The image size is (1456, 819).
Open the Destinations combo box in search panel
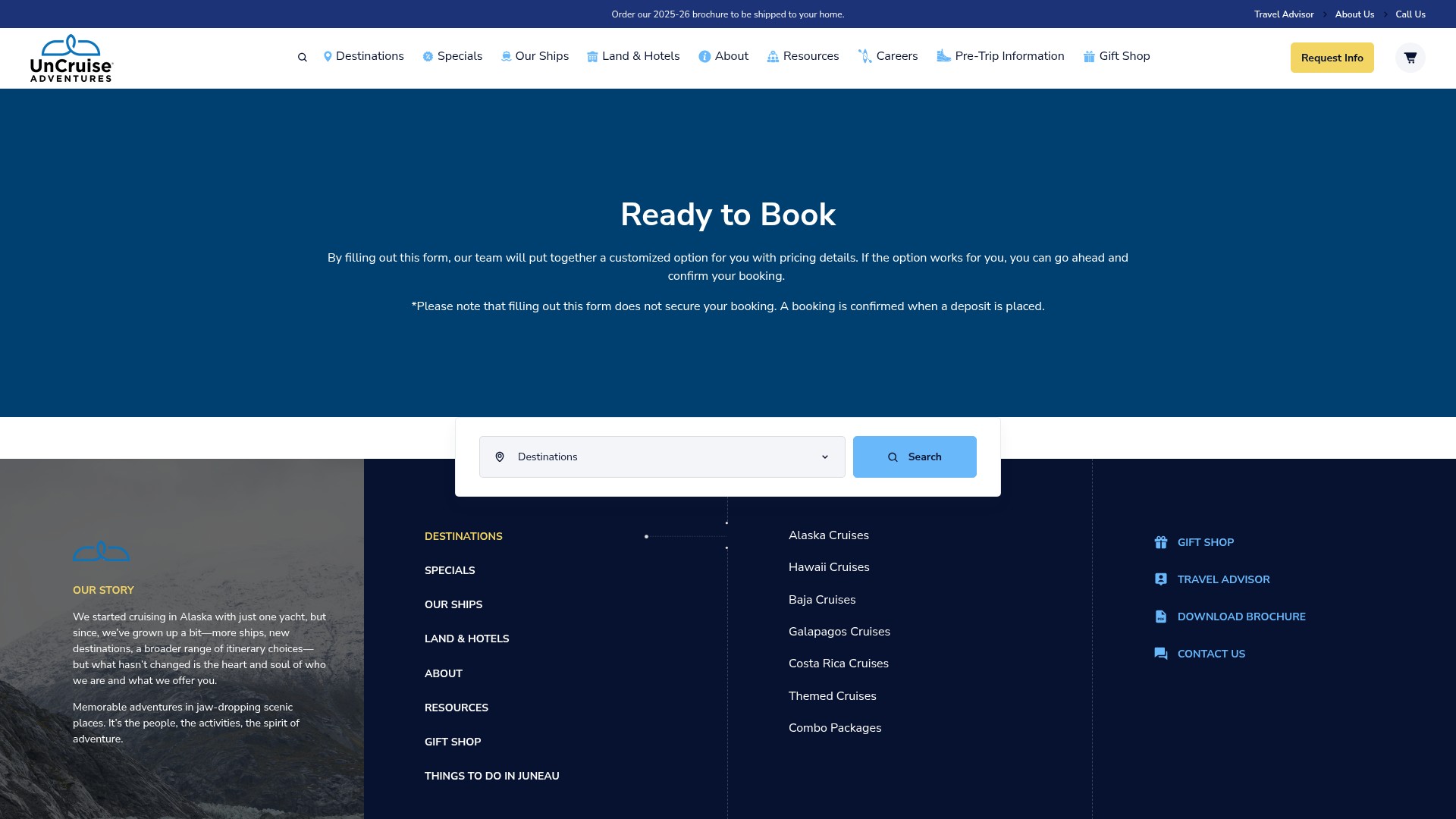tap(662, 457)
